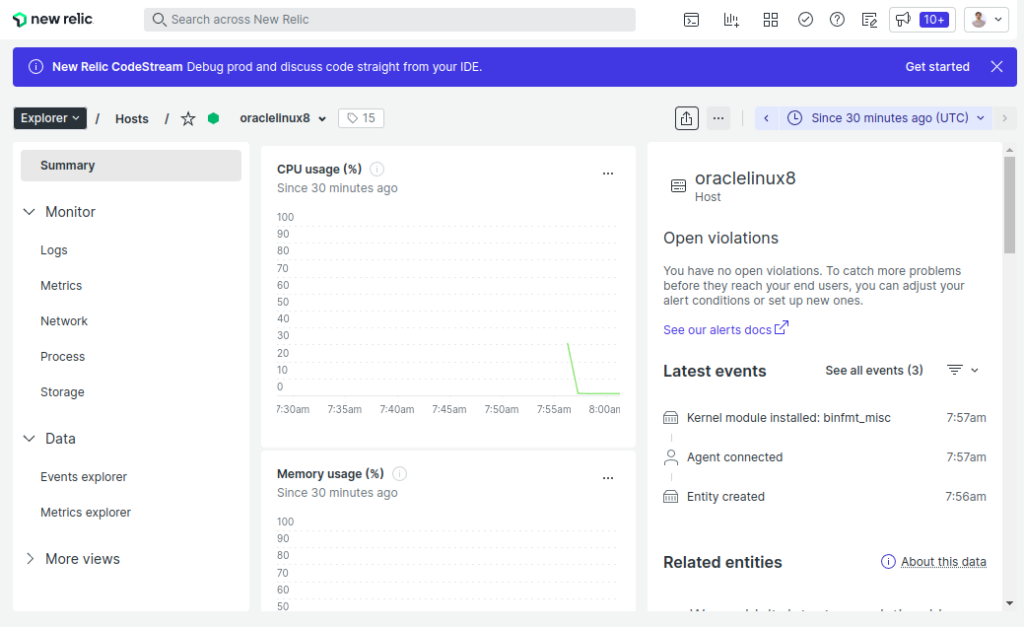Open the checkmark circle status icon
Image resolution: width=1024 pixels, height=627 pixels.
click(x=805, y=20)
